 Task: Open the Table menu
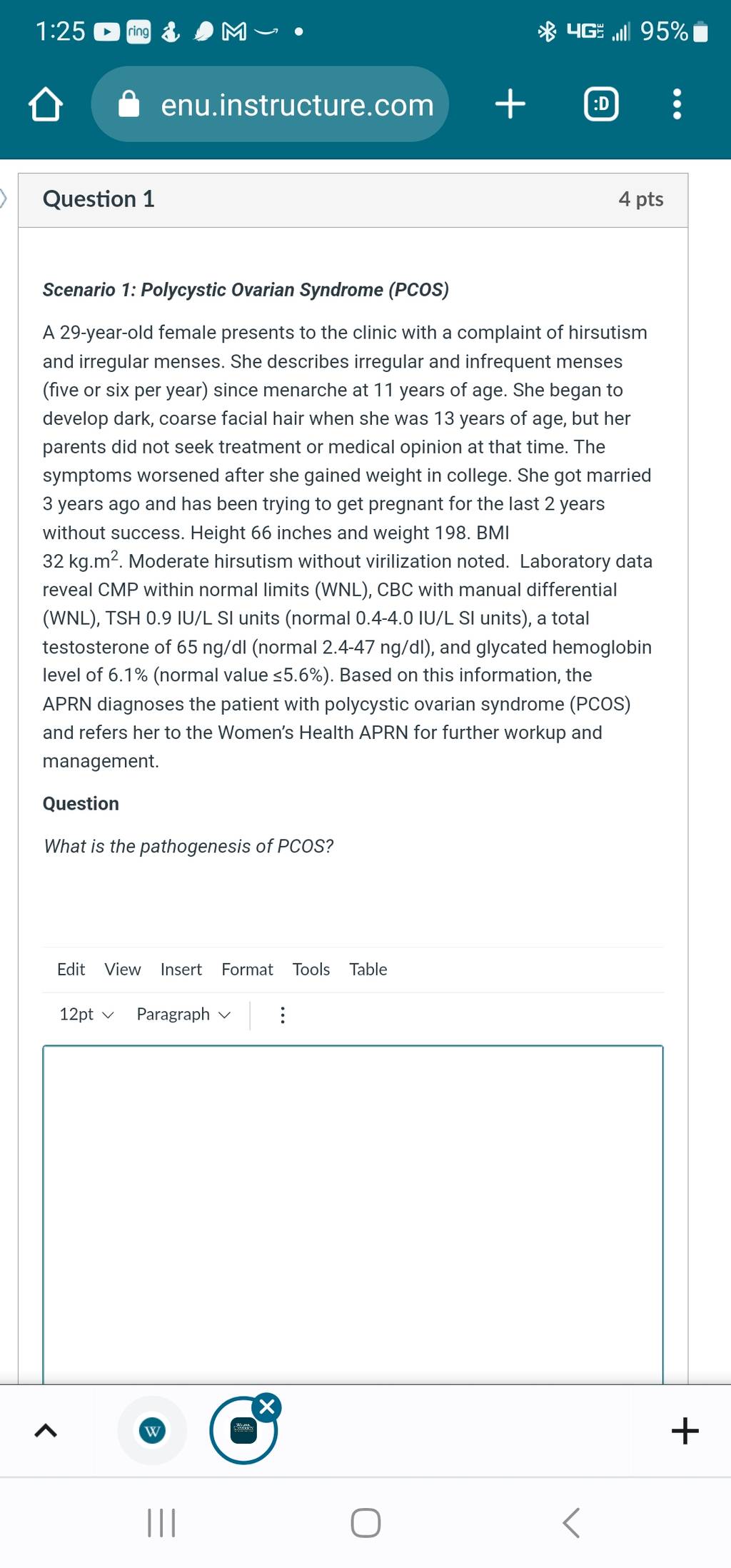(368, 969)
